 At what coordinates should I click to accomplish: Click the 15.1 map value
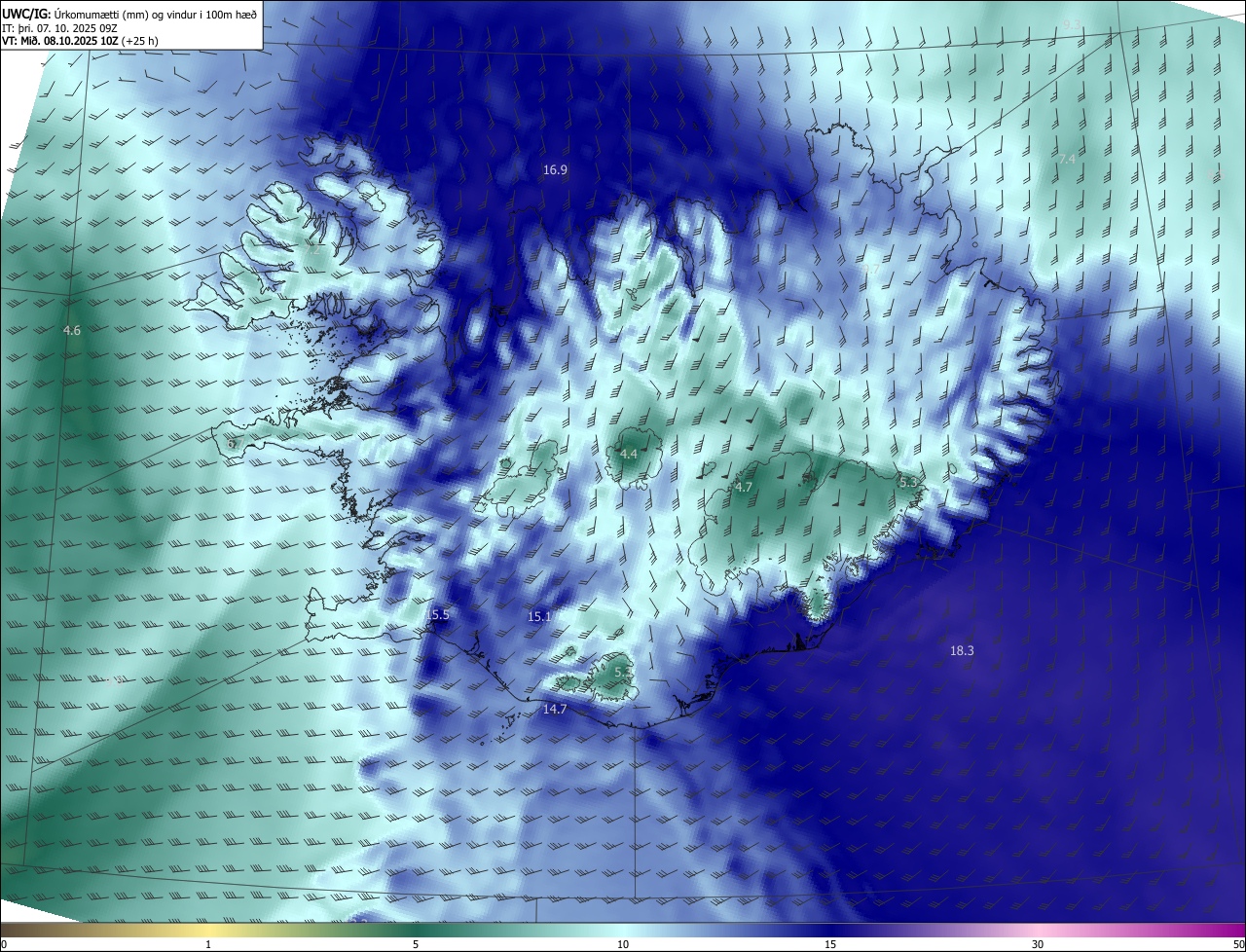coord(539,617)
